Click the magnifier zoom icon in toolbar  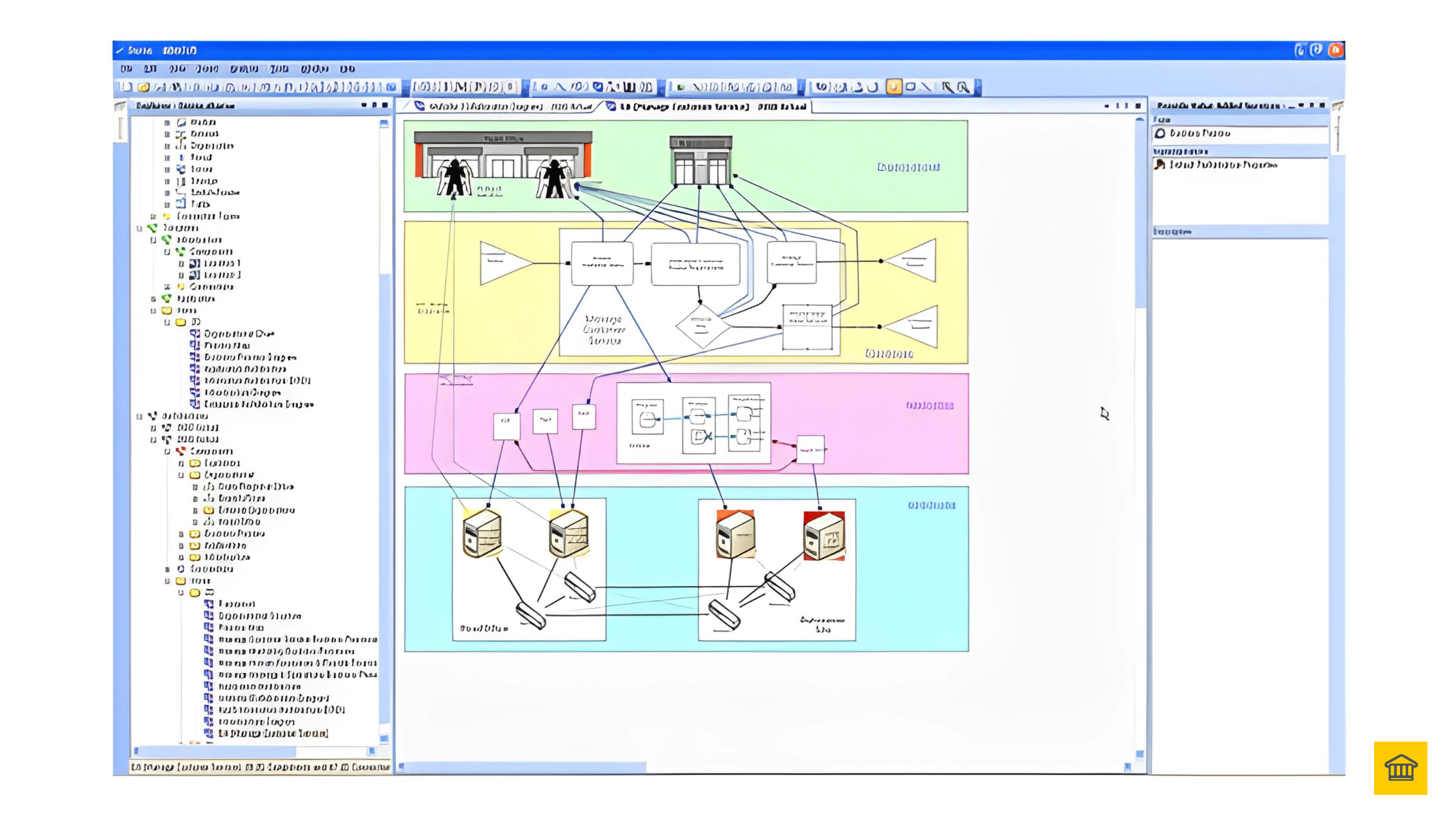964,86
